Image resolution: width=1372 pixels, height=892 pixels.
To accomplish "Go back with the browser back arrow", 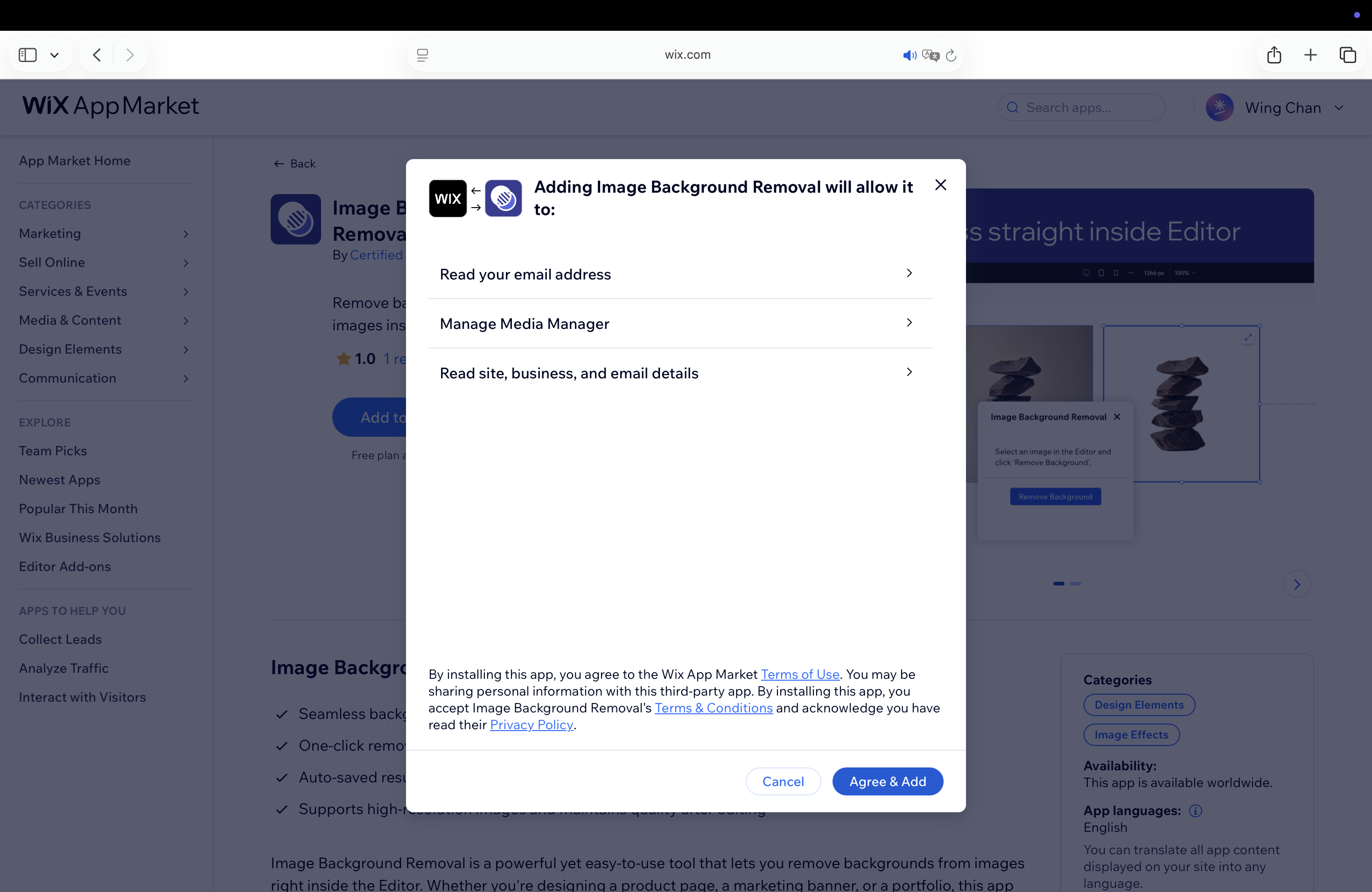I will coord(97,55).
